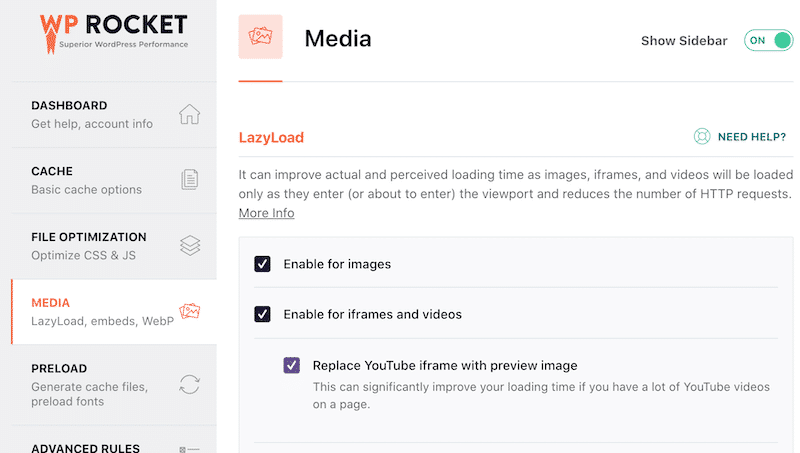Click the Media page title
The width and height of the screenshot is (800, 453).
338,39
